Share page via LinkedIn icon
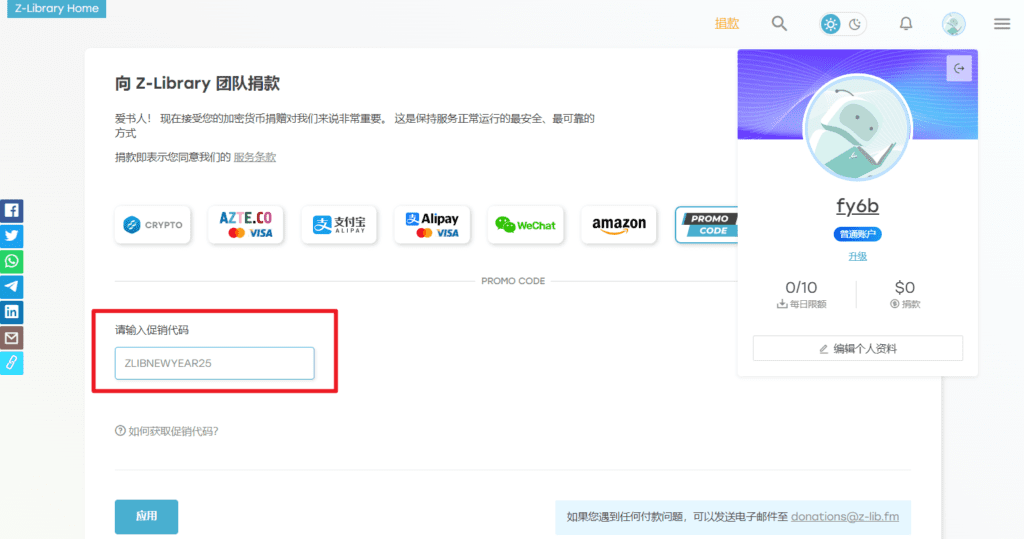Image resolution: width=1024 pixels, height=539 pixels. 12,312
